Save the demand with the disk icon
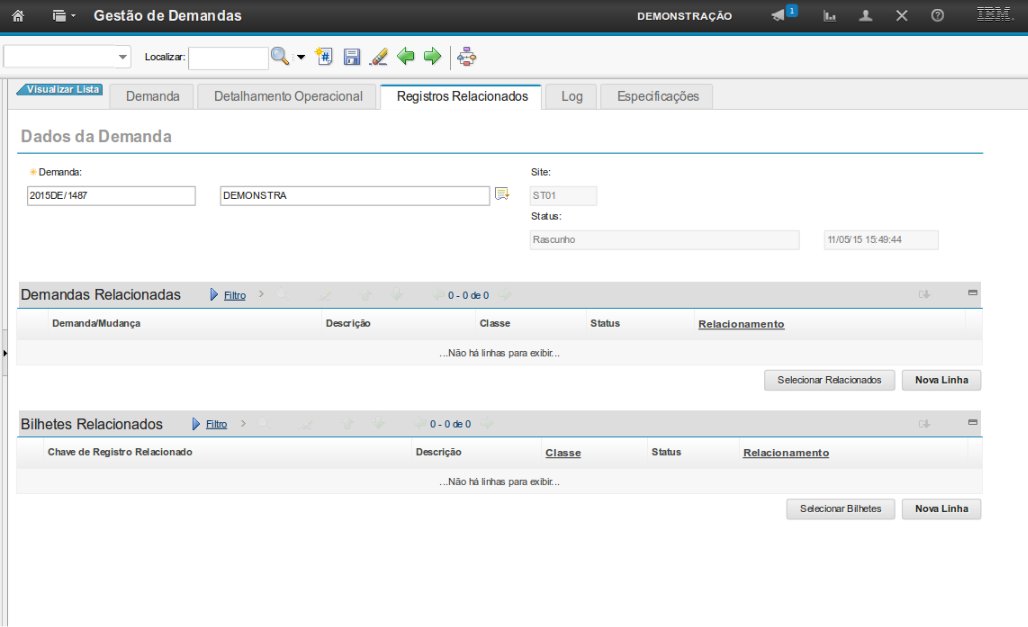Viewport: 1028px width, 627px height. click(352, 57)
